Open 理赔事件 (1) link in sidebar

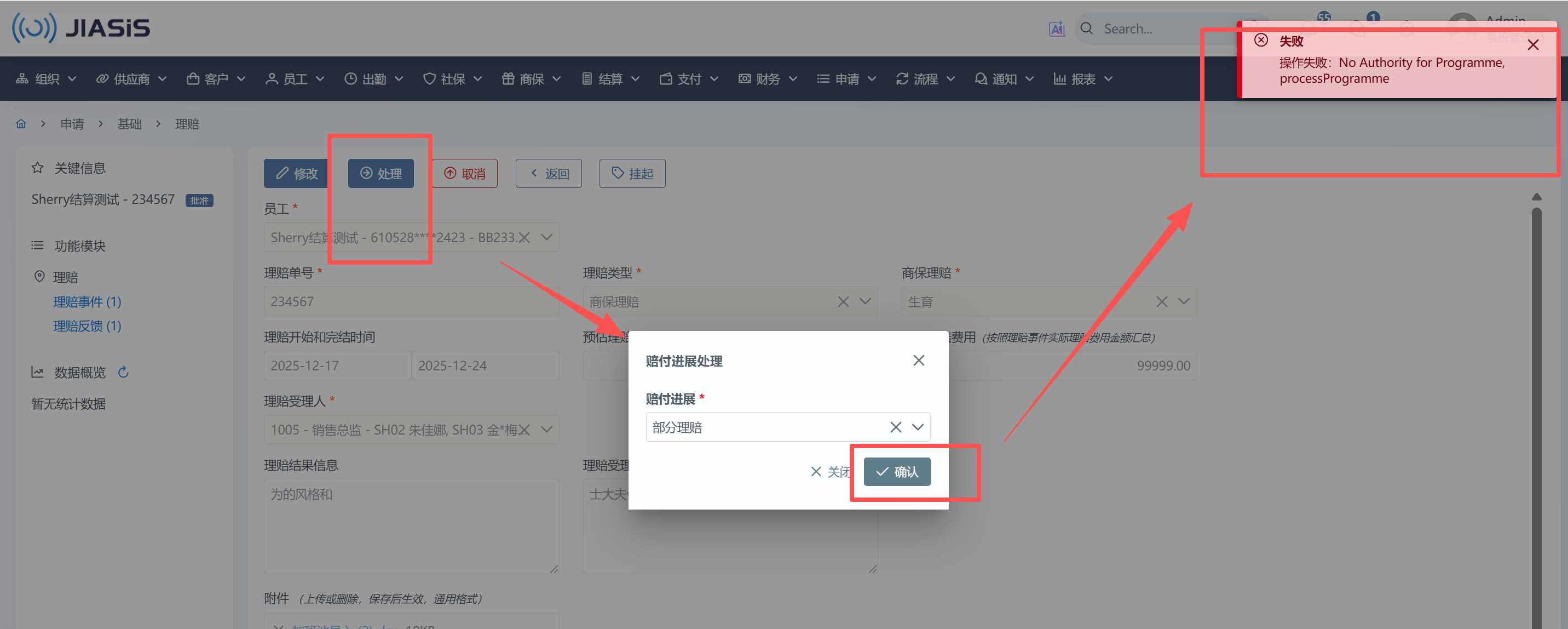(87, 302)
